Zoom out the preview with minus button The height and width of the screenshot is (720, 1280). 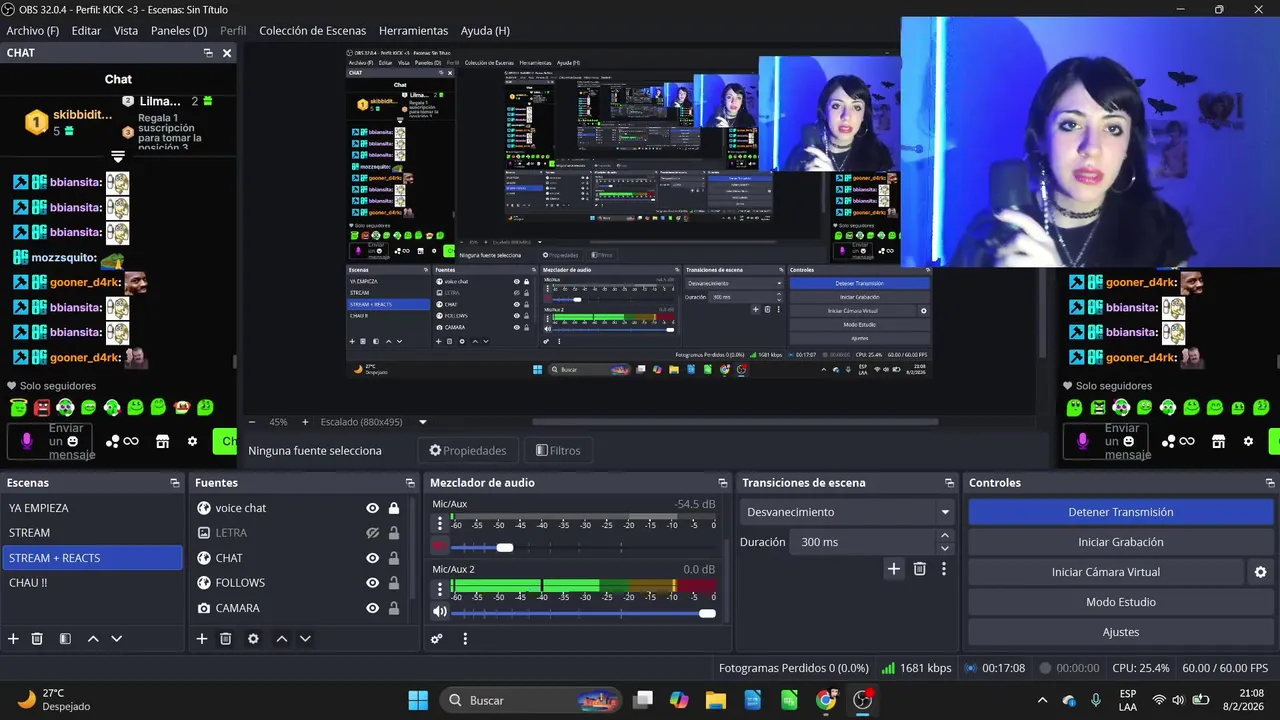(x=252, y=422)
